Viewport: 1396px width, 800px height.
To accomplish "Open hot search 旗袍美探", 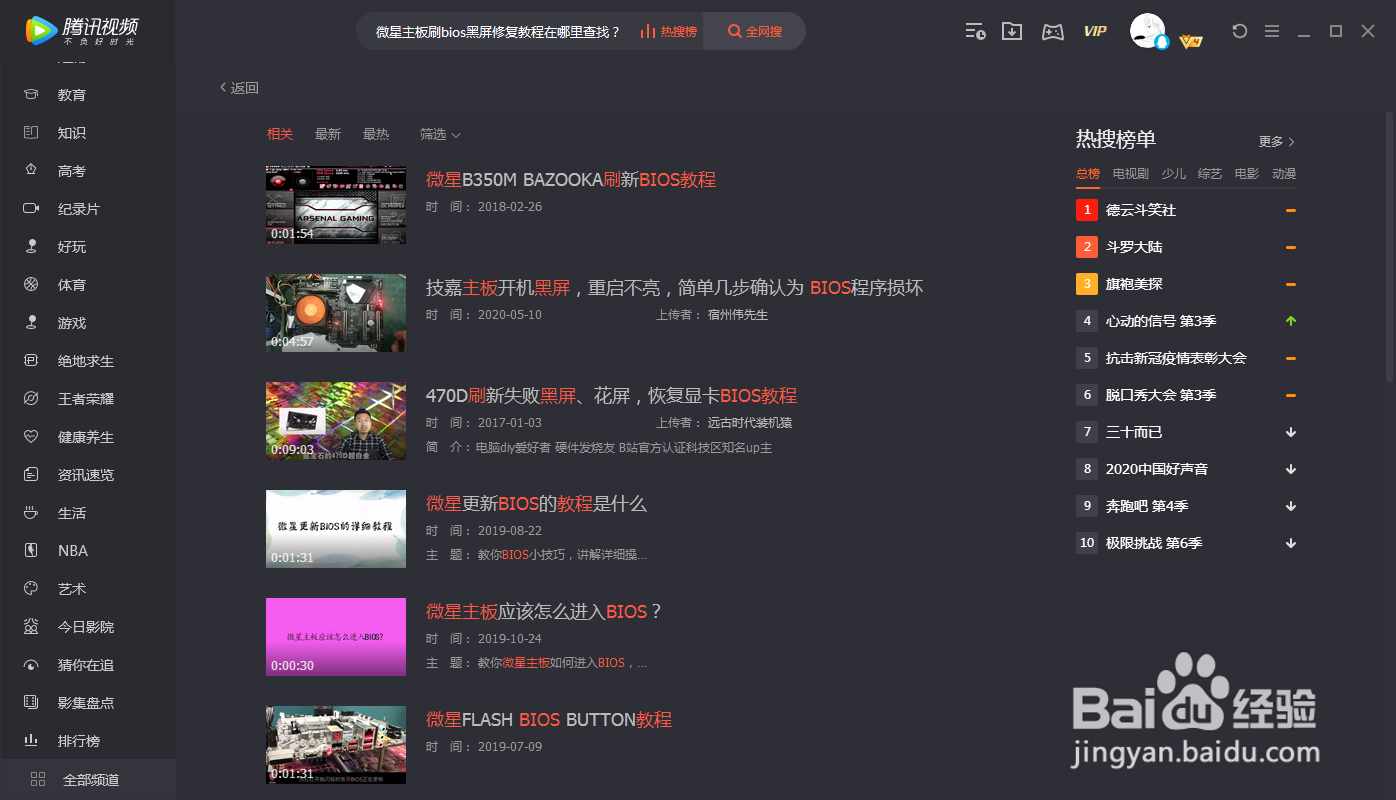I will [1134, 284].
